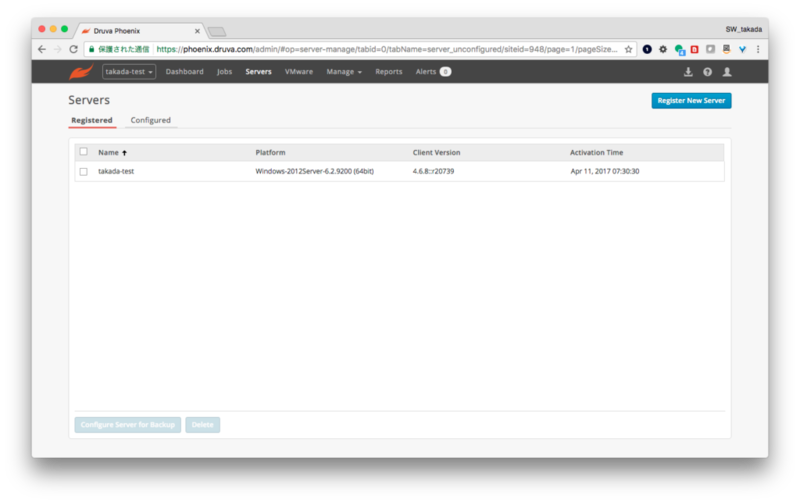The height and width of the screenshot is (503, 800).
Task: Open the Dashboard menu item
Action: 184,72
